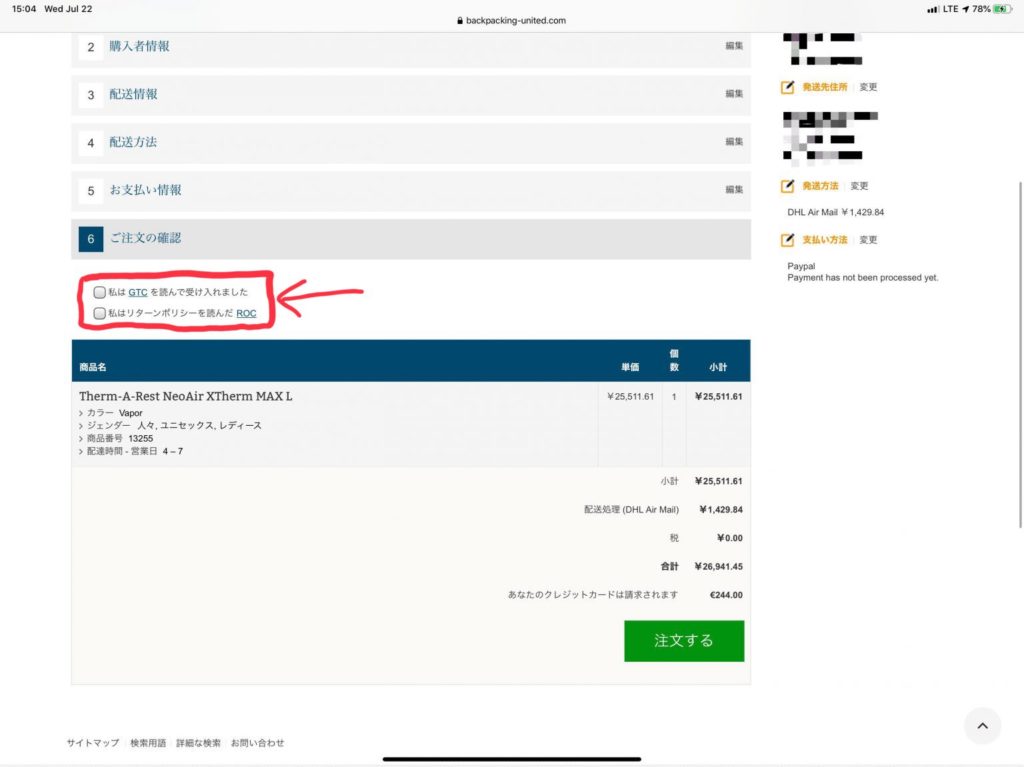This screenshot has height=767, width=1024.
Task: Click the green 注文する order button
Action: click(x=684, y=641)
